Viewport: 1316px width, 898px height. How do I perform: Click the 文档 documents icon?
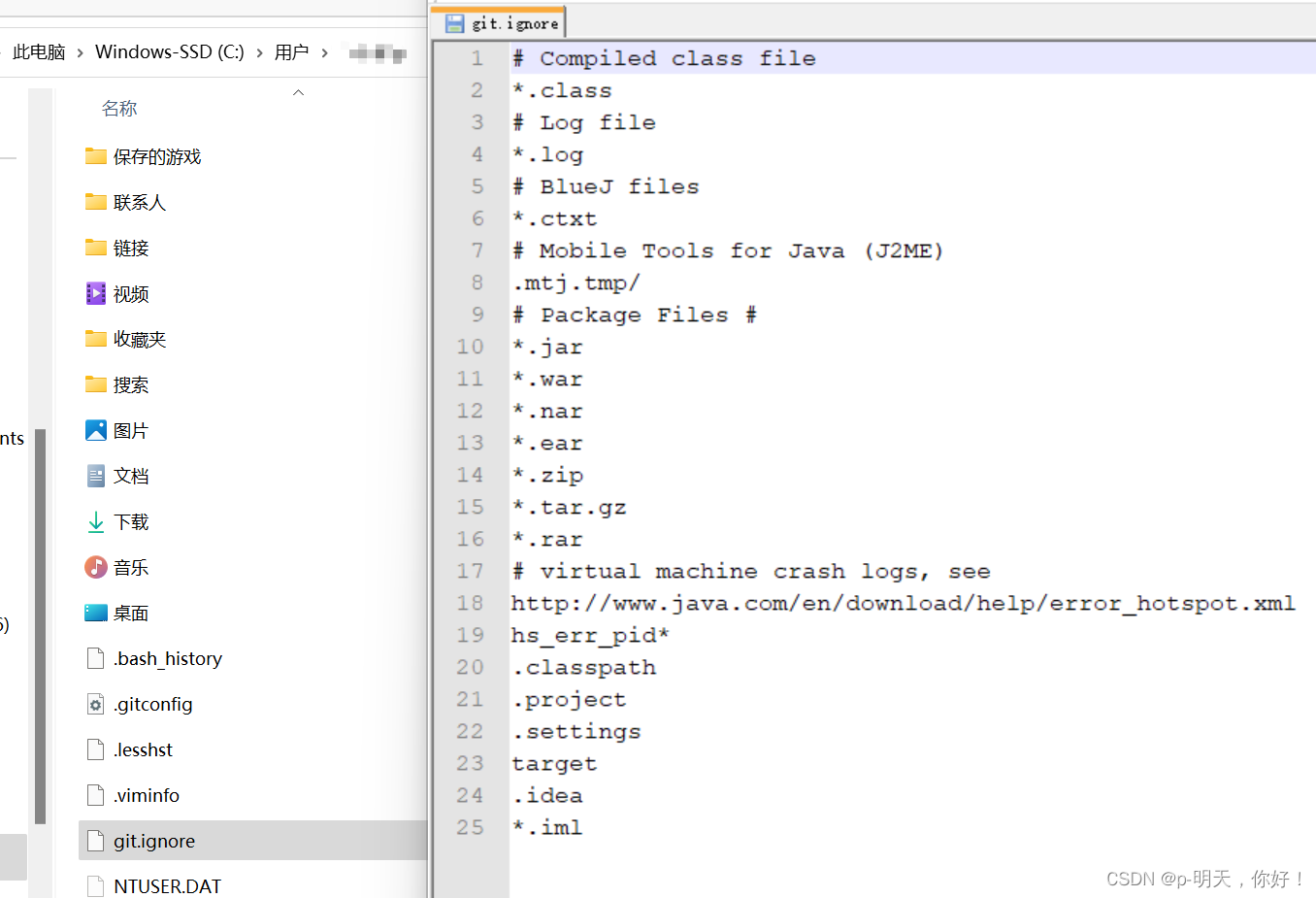point(95,476)
